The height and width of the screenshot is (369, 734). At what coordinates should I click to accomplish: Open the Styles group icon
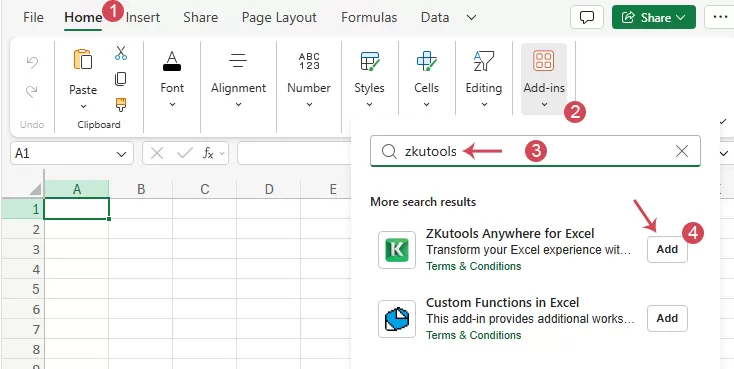coord(370,61)
